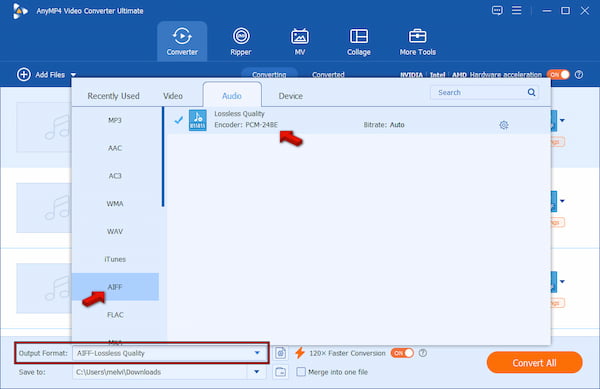Switch to Converted tab
Image resolution: width=600 pixels, height=389 pixels.
click(x=328, y=74)
